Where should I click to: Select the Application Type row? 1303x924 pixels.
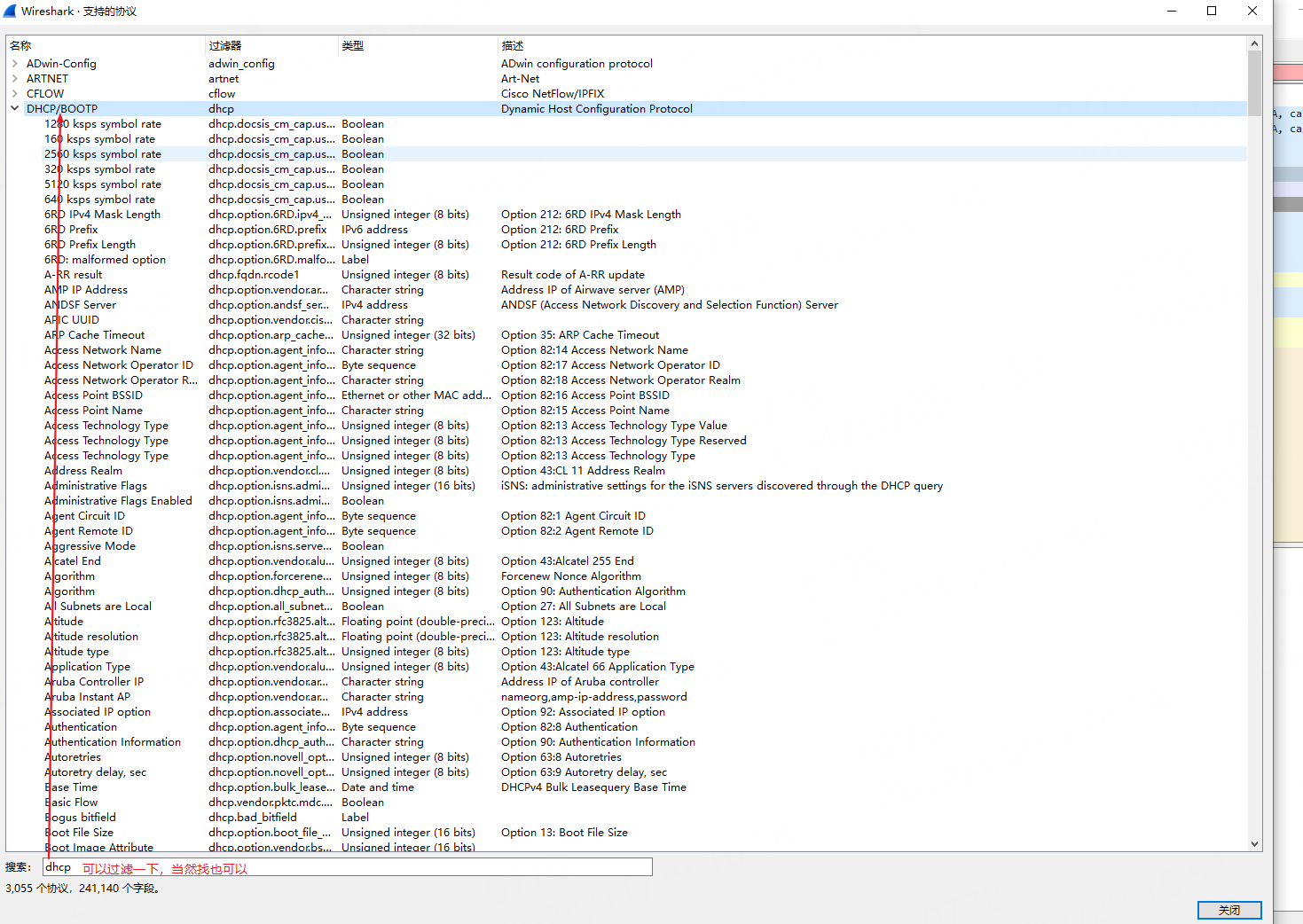tap(626, 667)
